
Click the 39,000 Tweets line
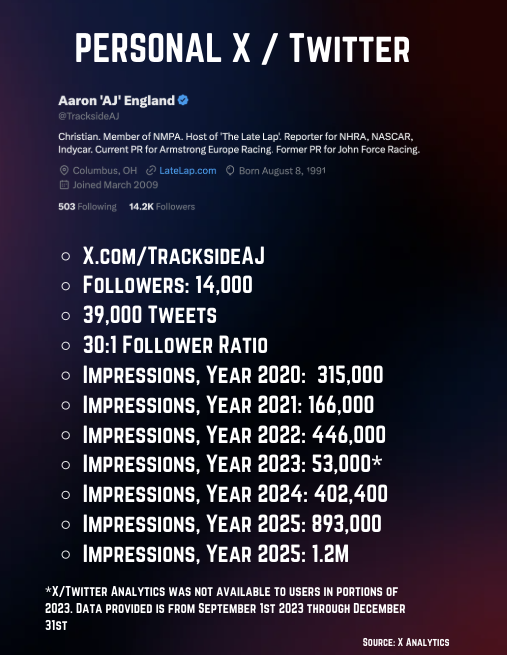[x=150, y=315]
